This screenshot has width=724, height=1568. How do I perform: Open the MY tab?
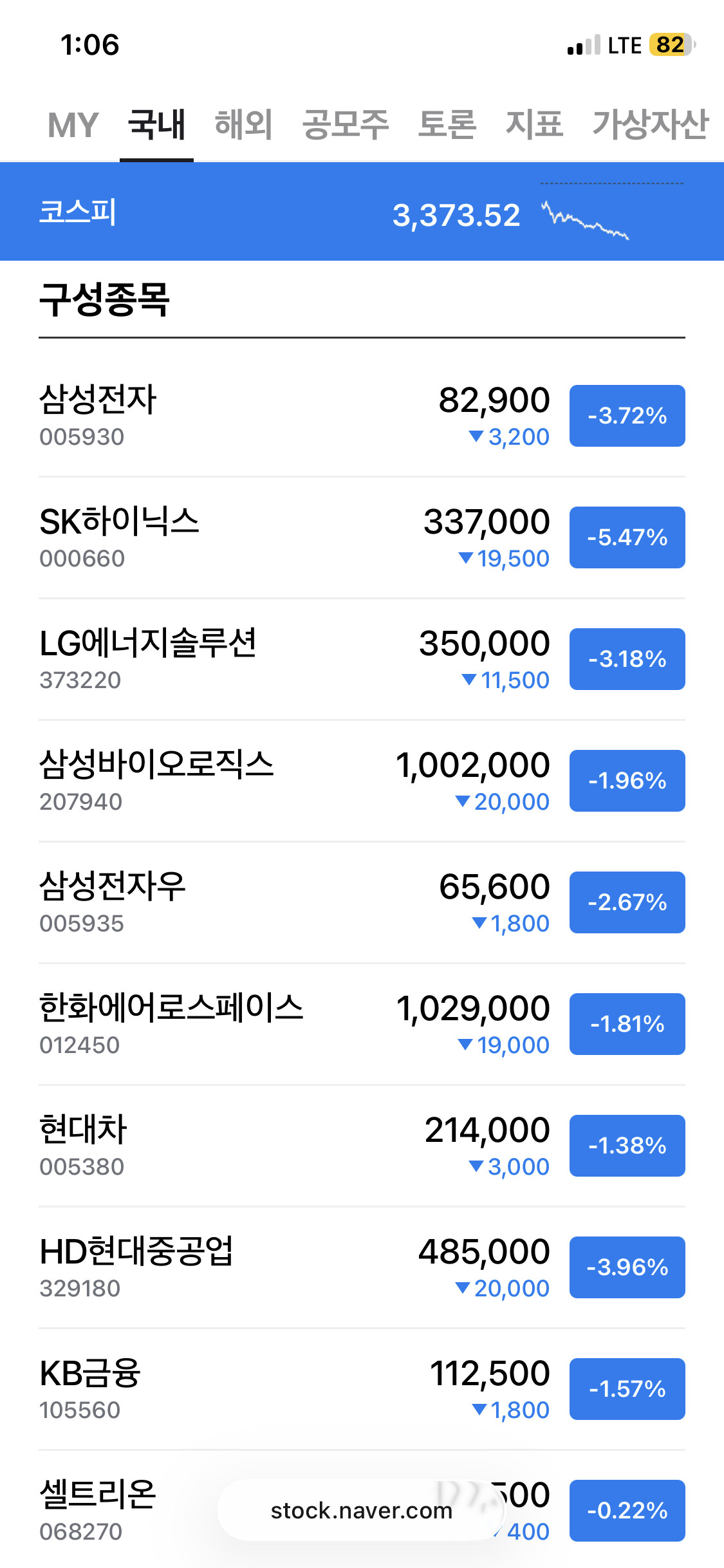[x=73, y=124]
